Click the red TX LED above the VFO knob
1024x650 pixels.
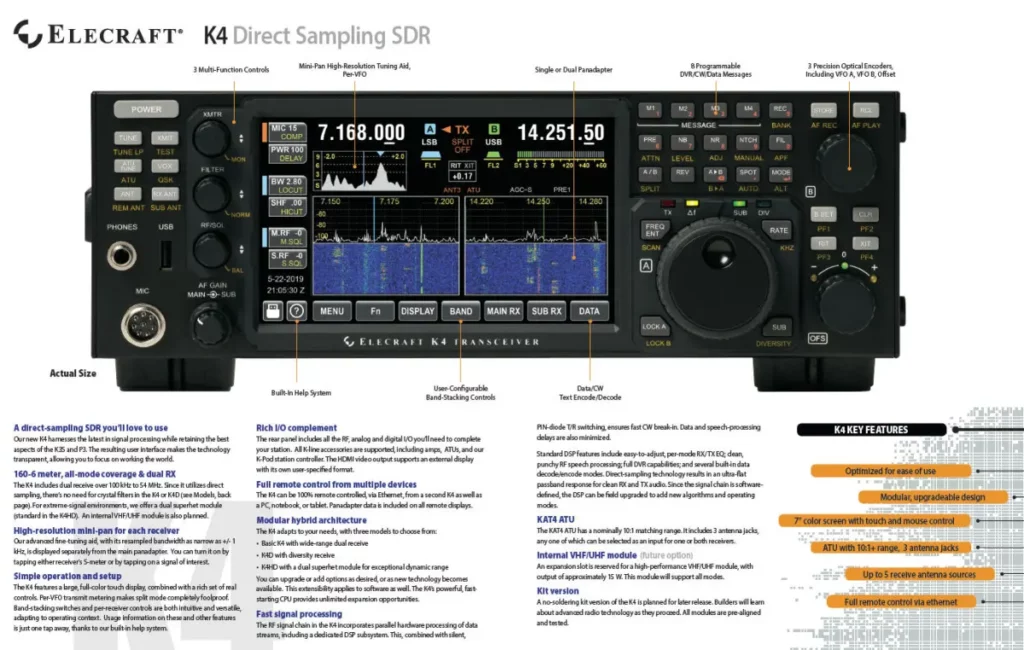click(667, 204)
